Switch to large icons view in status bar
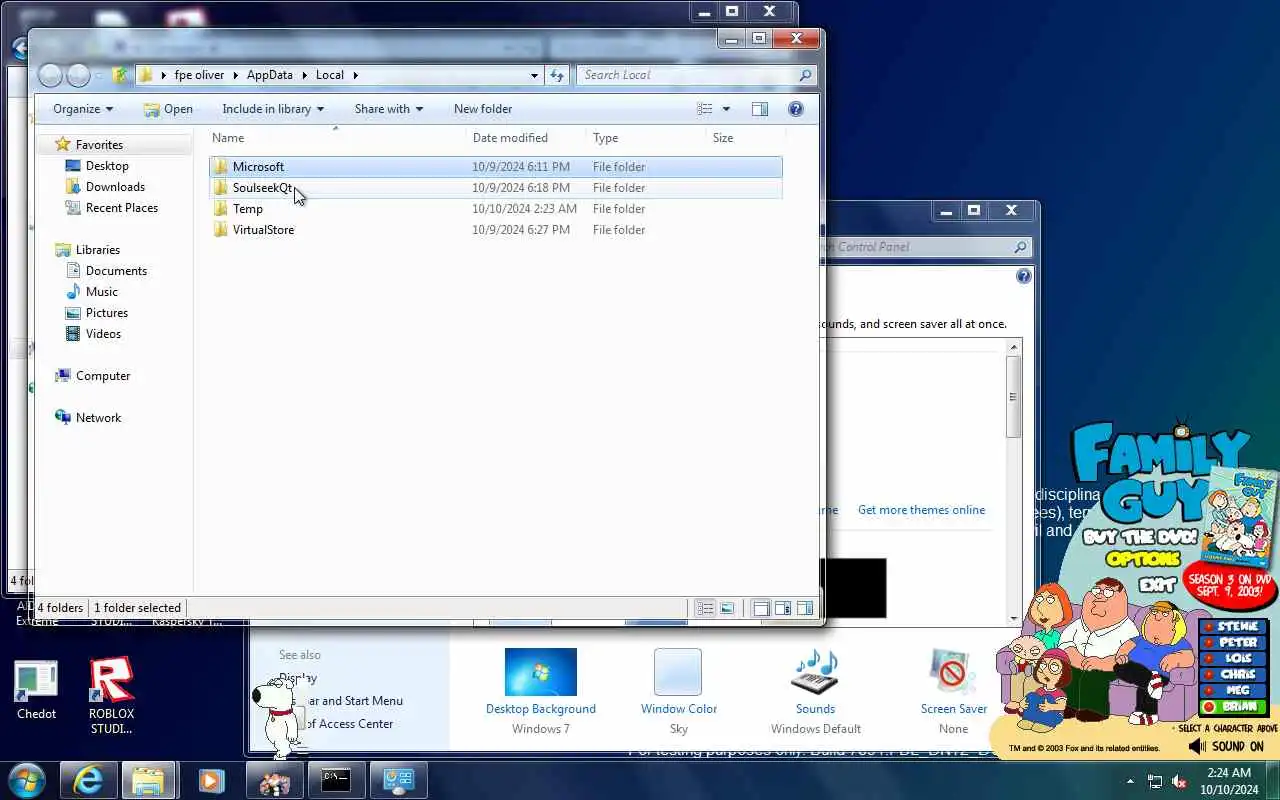This screenshot has width=1280, height=800. (x=727, y=608)
